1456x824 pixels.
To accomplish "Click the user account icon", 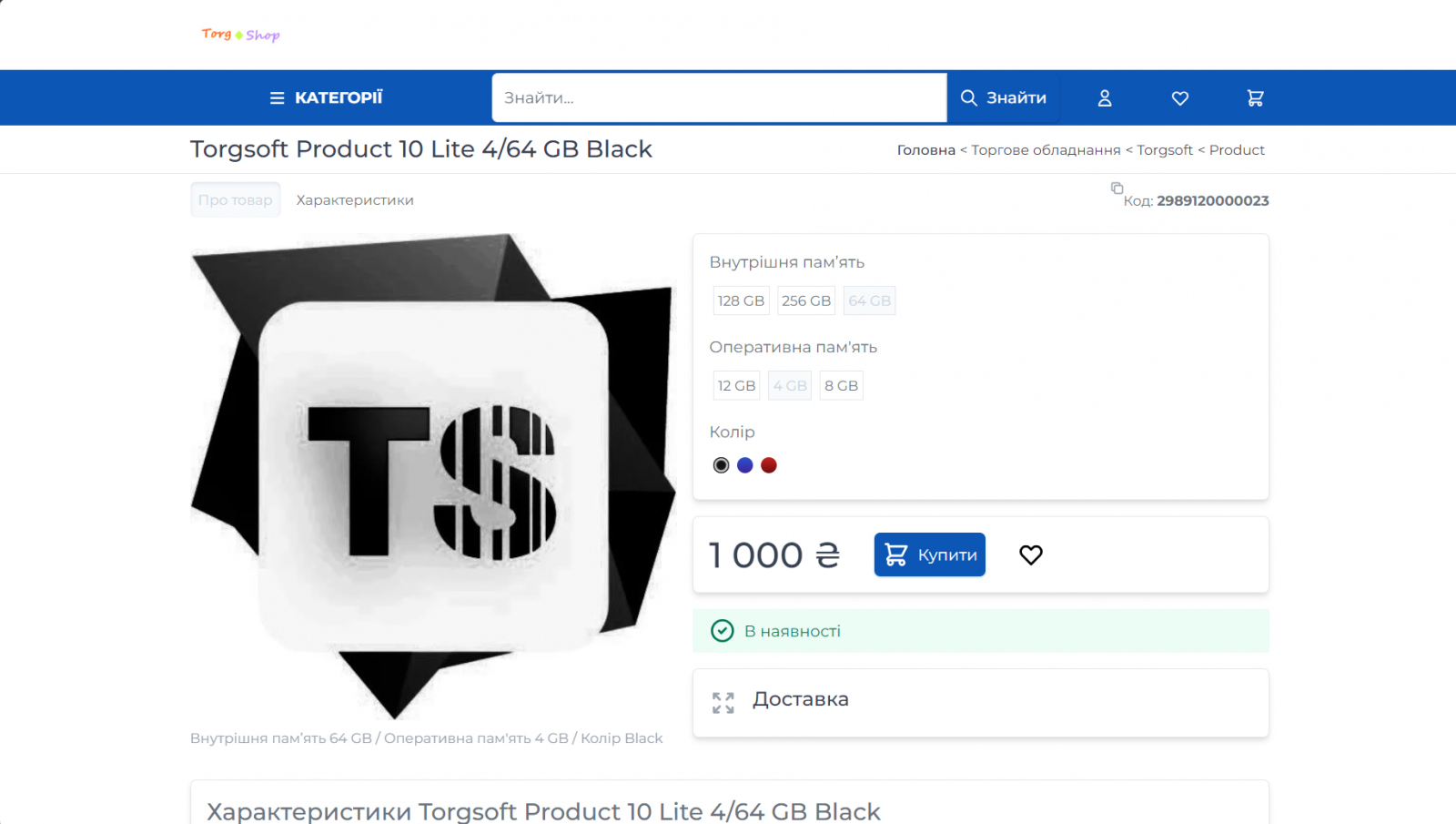I will pyautogui.click(x=1104, y=97).
